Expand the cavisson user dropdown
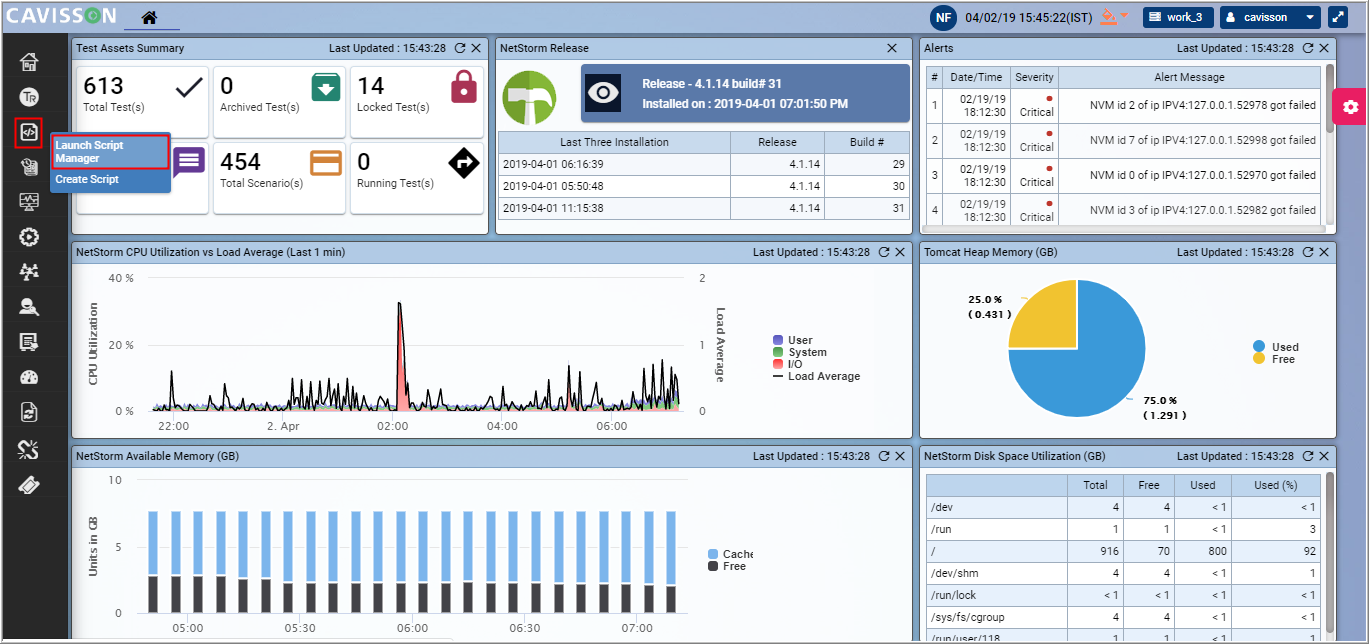Image resolution: width=1369 pixels, height=644 pixels. tap(1311, 17)
